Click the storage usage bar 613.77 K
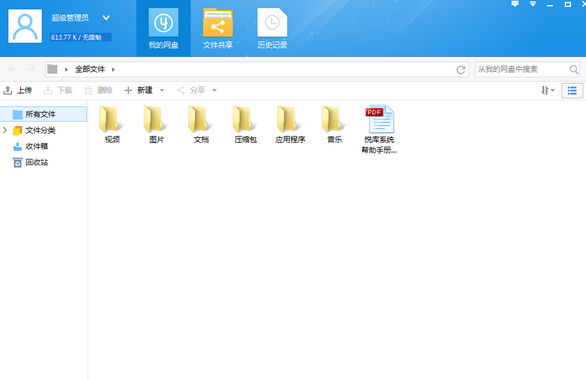586x381 pixels. [x=81, y=37]
